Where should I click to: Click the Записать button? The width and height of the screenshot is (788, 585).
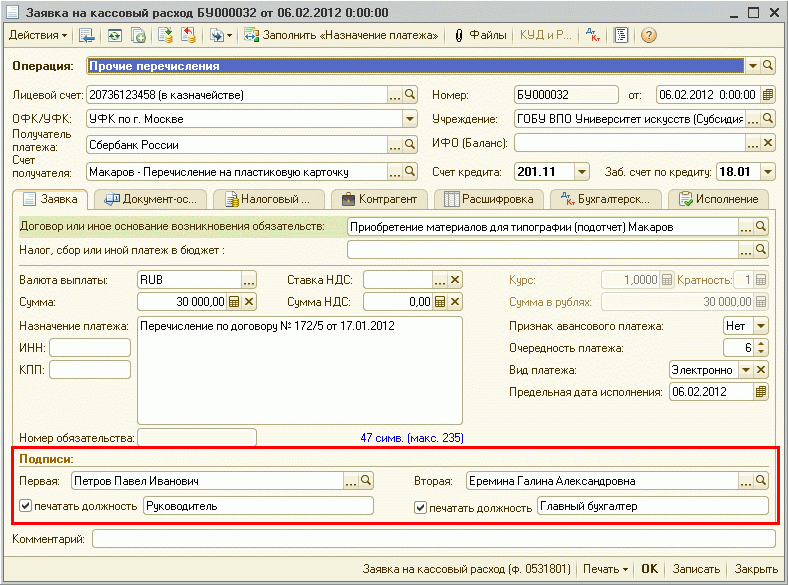click(696, 569)
